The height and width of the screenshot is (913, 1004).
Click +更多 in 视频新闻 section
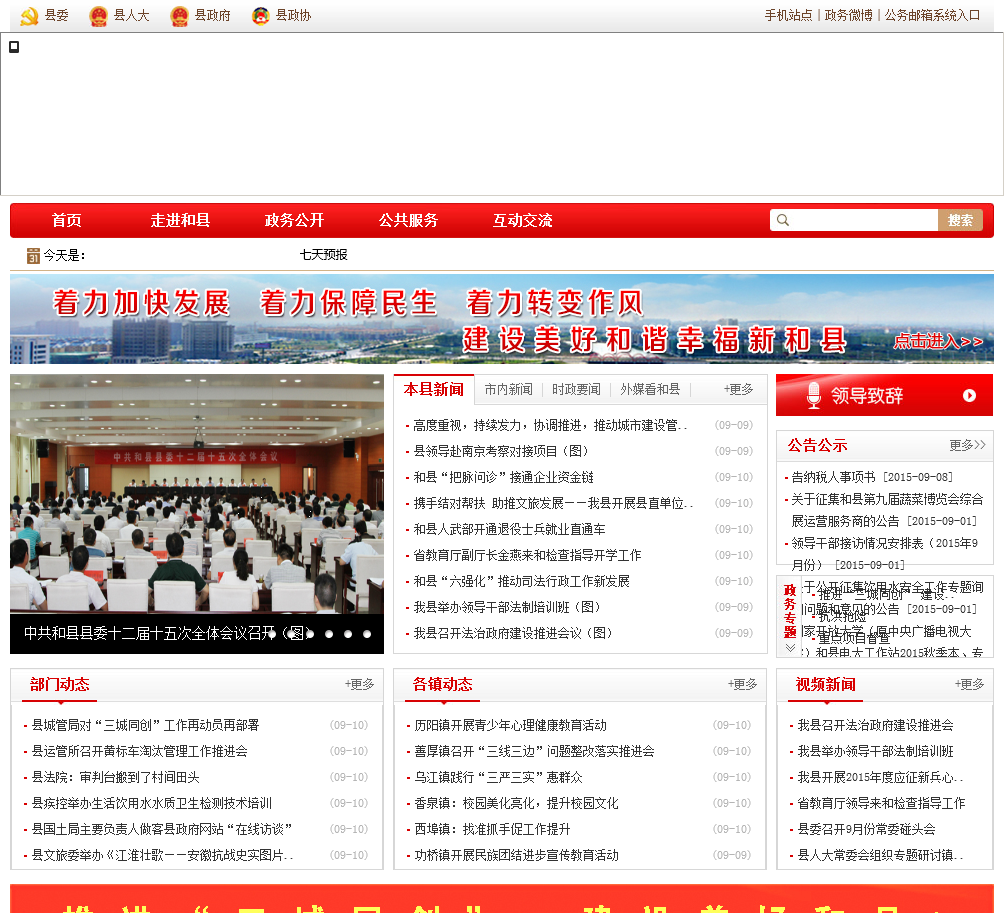tap(969, 684)
